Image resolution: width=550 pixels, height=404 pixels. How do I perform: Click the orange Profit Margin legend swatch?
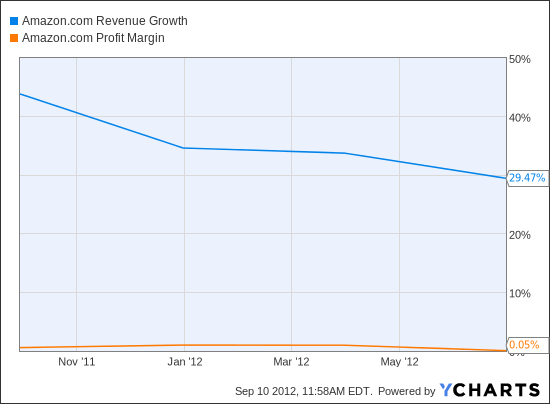14,38
